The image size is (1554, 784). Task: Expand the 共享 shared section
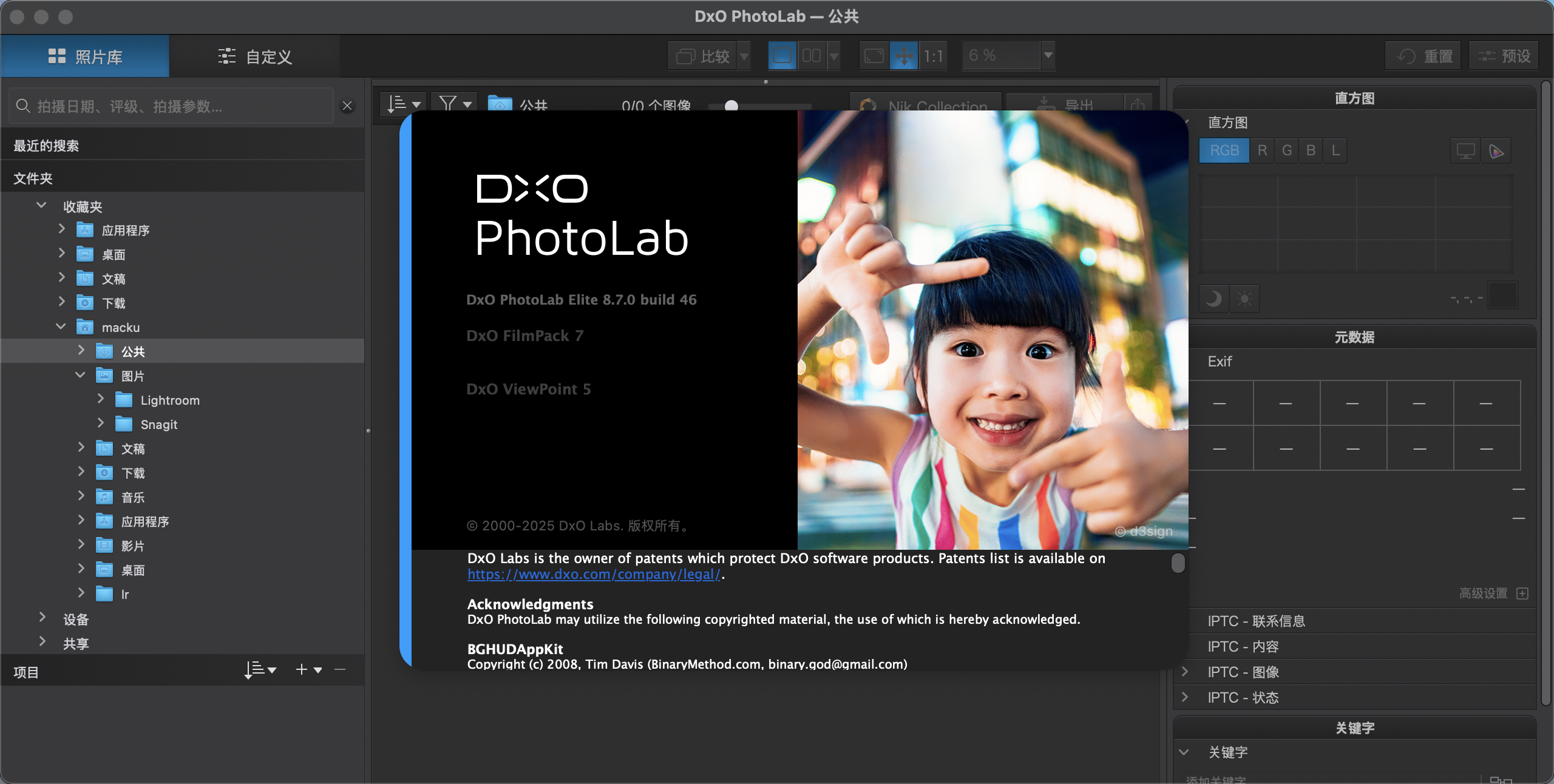point(42,642)
